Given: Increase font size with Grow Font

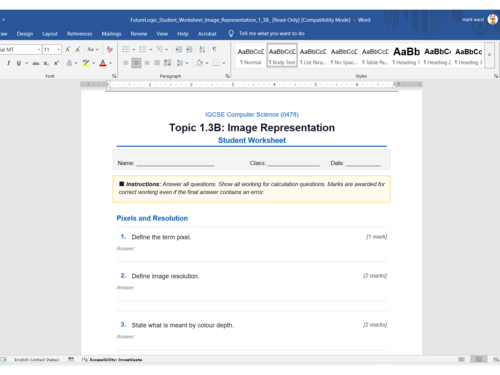Looking at the screenshot, I should (68, 50).
